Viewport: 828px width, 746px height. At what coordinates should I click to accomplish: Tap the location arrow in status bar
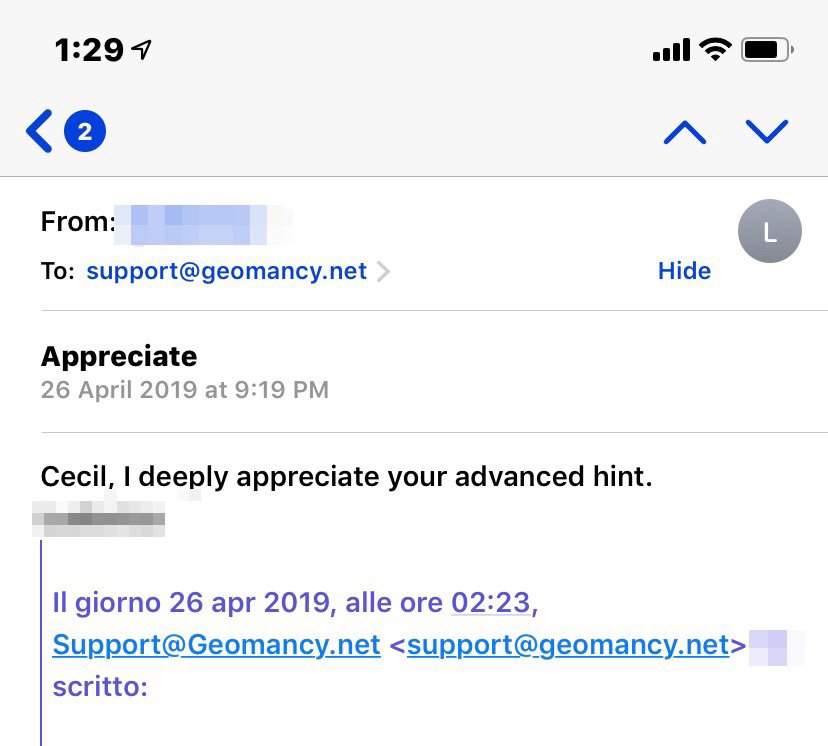(x=142, y=50)
